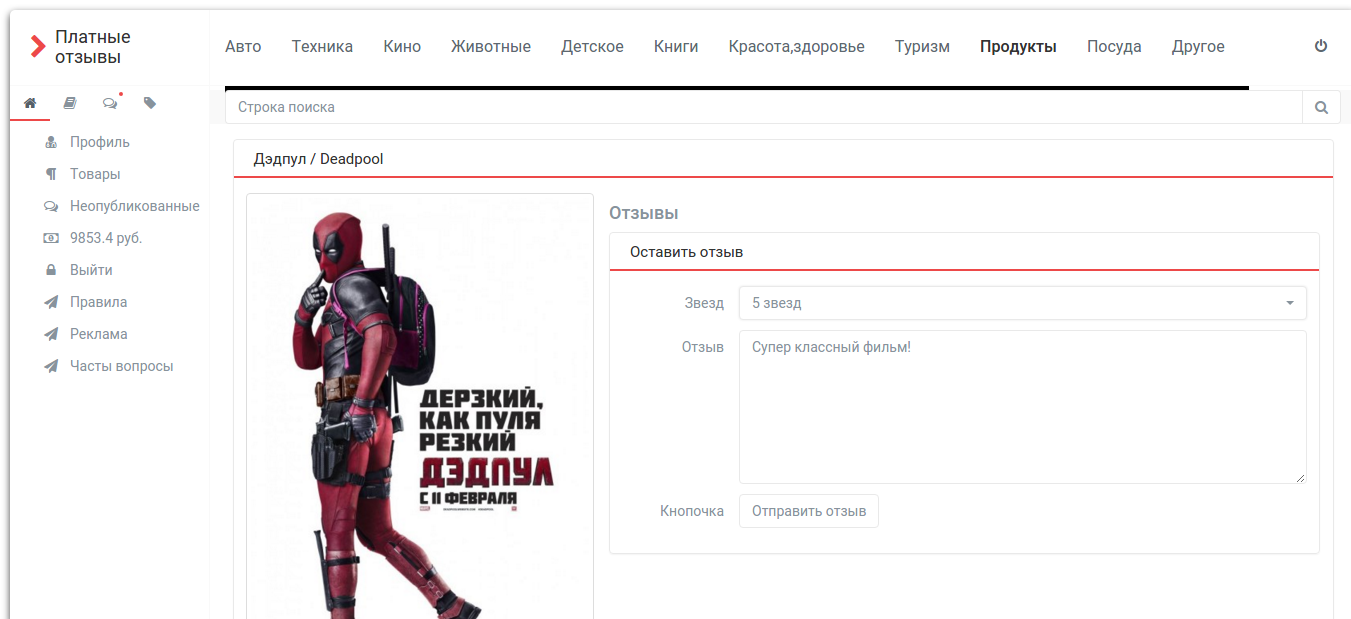Screen dimensions: 1351x619
Task: Open Неопубликованные reviews link
Action: point(135,206)
